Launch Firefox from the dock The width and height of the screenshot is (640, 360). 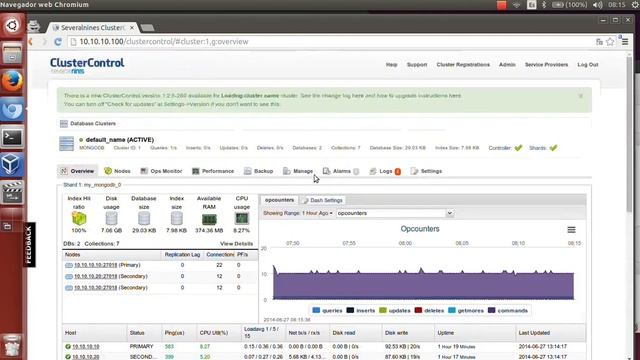12,81
